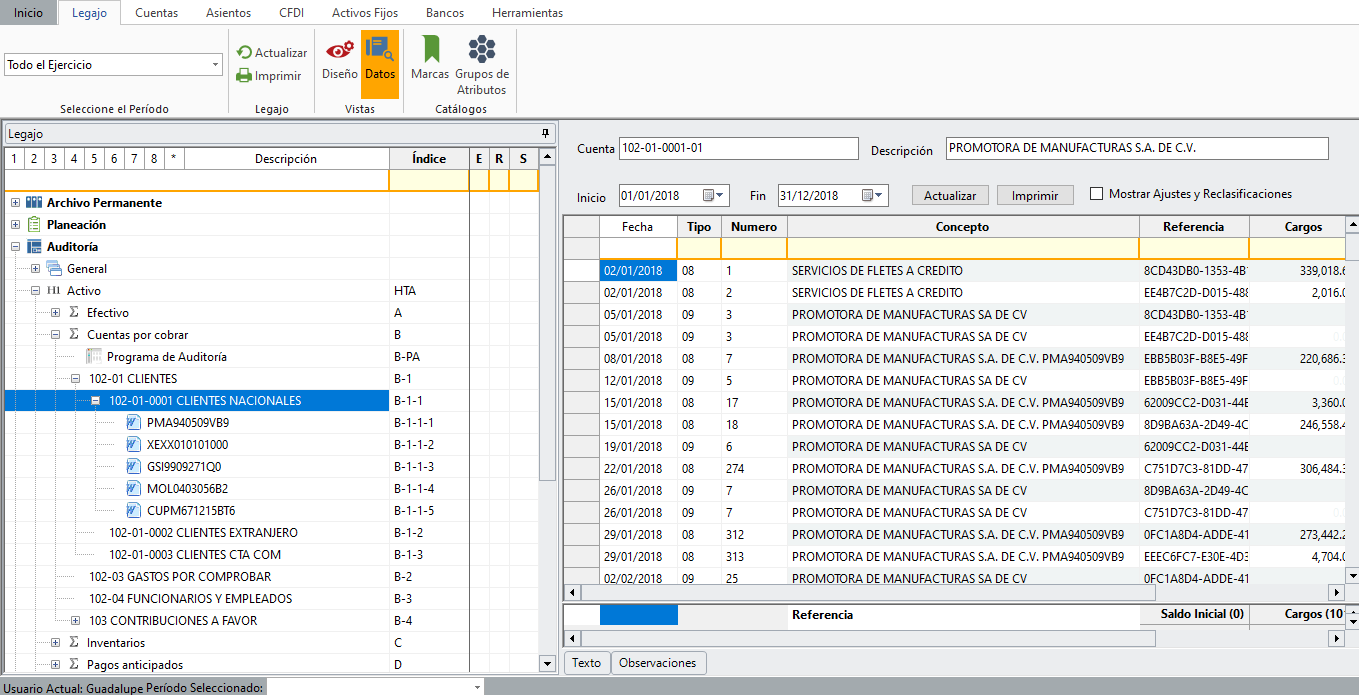Image resolution: width=1359 pixels, height=695 pixels.
Task: Select the Datos view icon
Action: click(x=379, y=50)
